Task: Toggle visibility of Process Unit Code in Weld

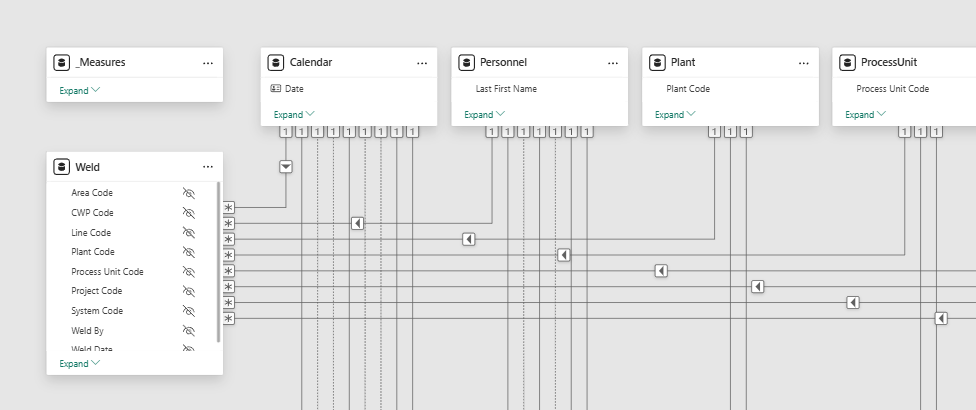Action: pos(189,272)
